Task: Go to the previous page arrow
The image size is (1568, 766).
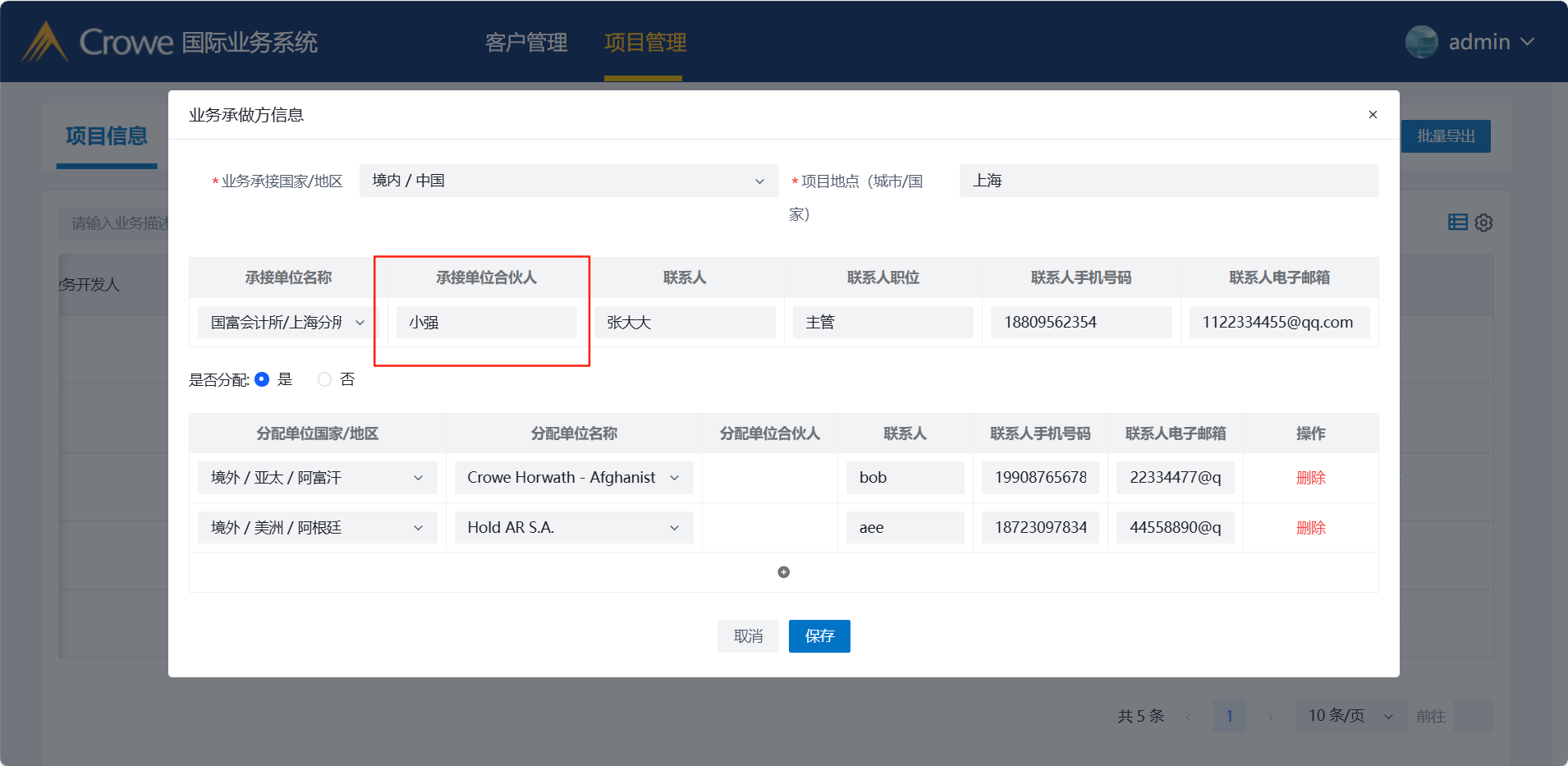Action: tap(1189, 717)
